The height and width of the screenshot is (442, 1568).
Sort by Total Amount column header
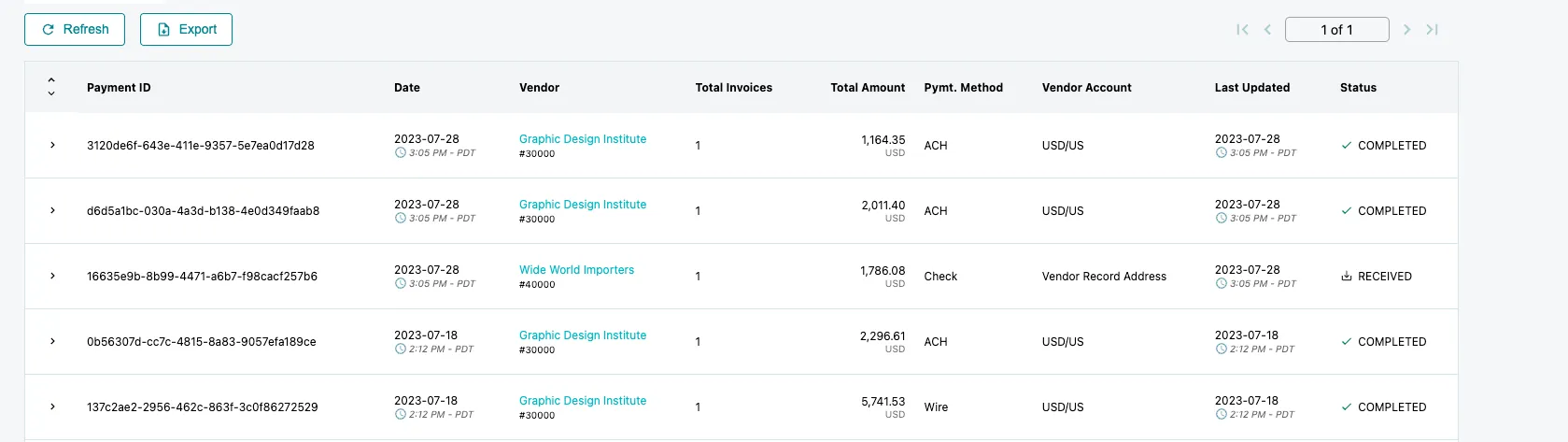click(x=868, y=88)
